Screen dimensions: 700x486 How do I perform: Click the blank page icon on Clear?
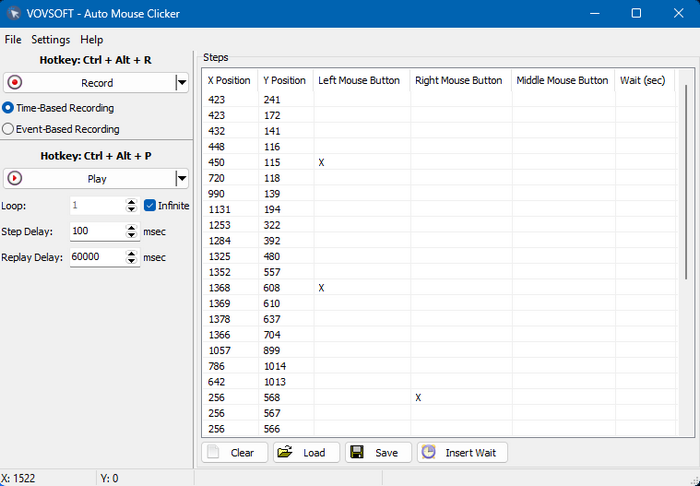pos(213,452)
